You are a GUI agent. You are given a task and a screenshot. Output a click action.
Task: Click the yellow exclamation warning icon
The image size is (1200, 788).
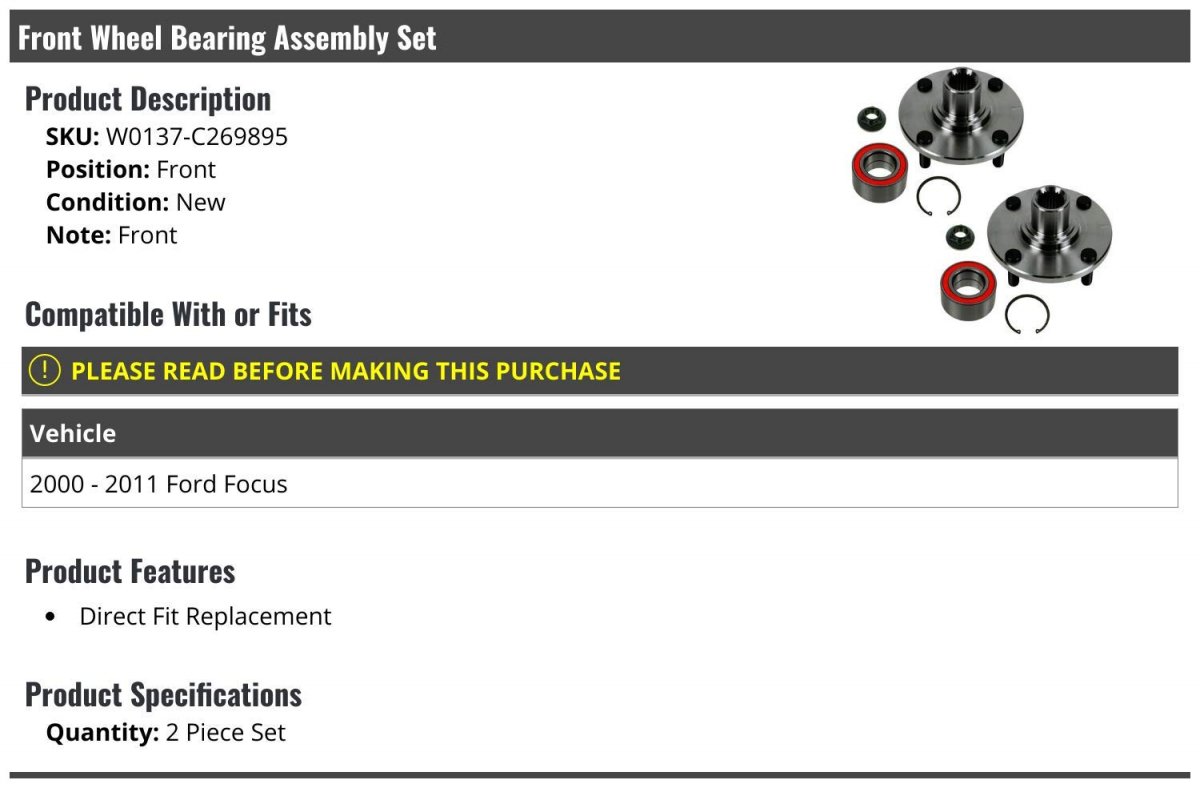tap(45, 371)
